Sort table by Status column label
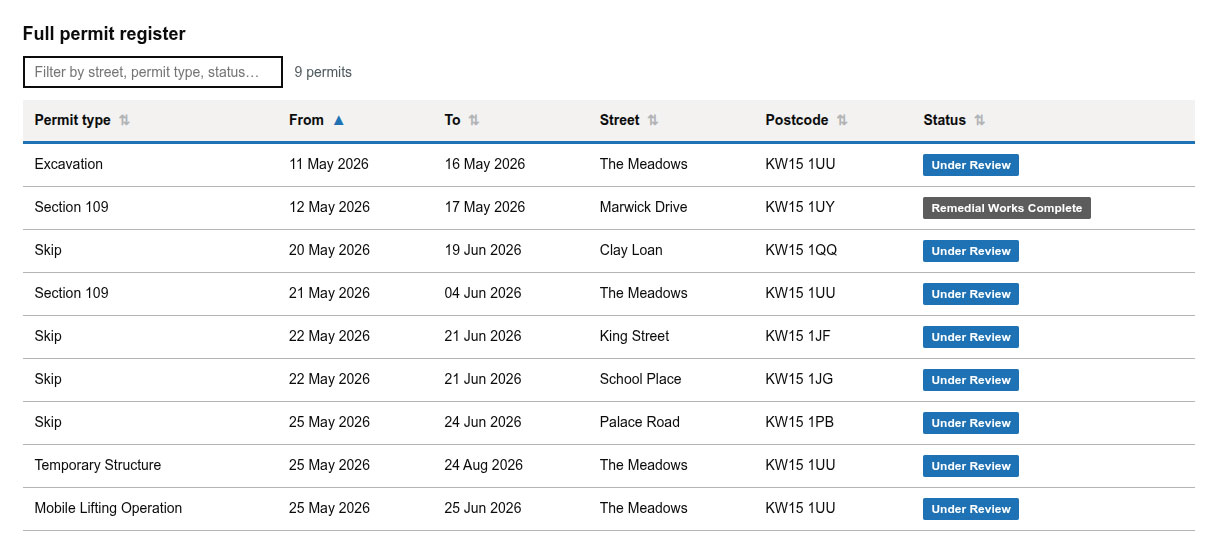 (x=944, y=120)
